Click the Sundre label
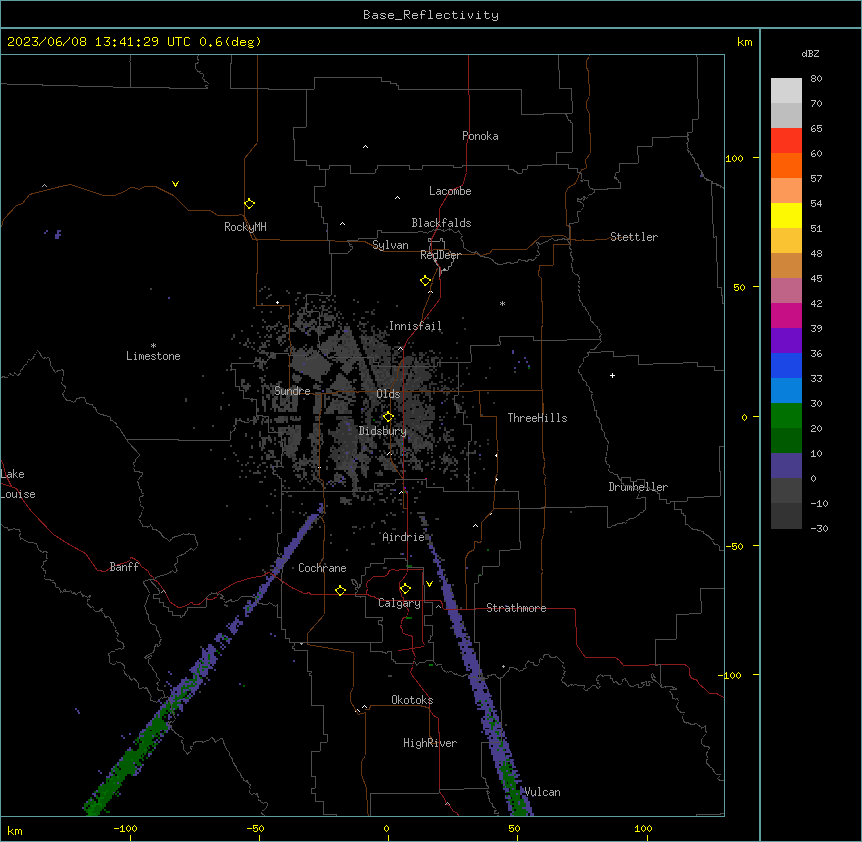Viewport: 862px width, 842px height. pos(292,391)
